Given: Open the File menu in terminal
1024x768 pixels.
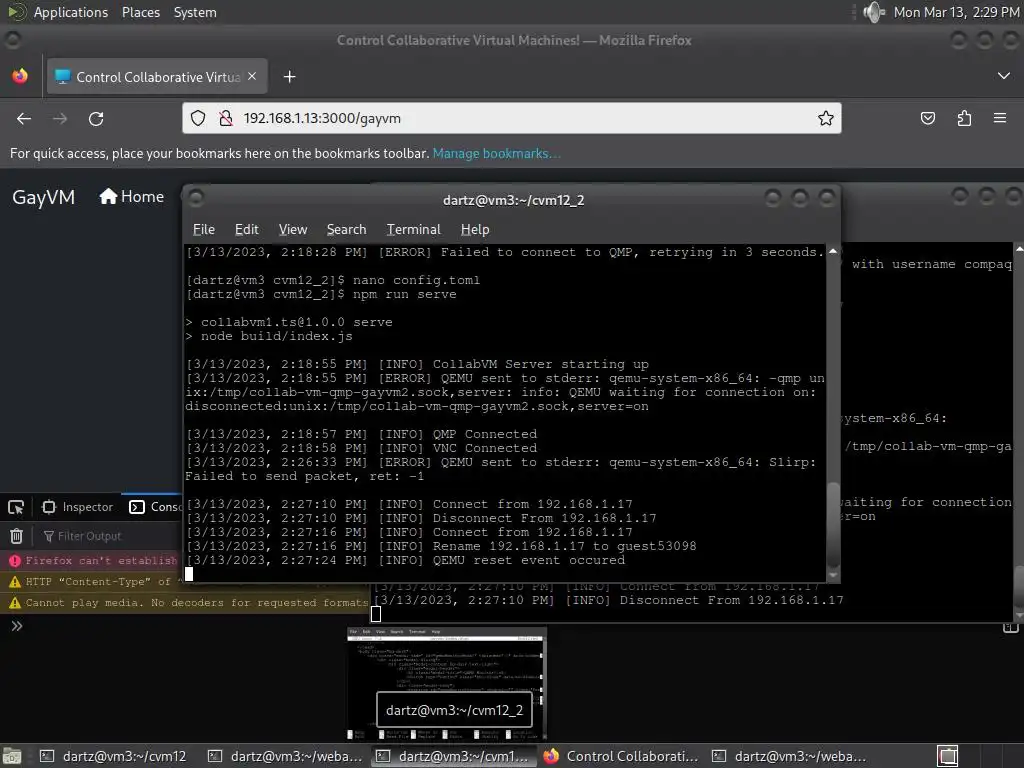Looking at the screenshot, I should pyautogui.click(x=204, y=229).
